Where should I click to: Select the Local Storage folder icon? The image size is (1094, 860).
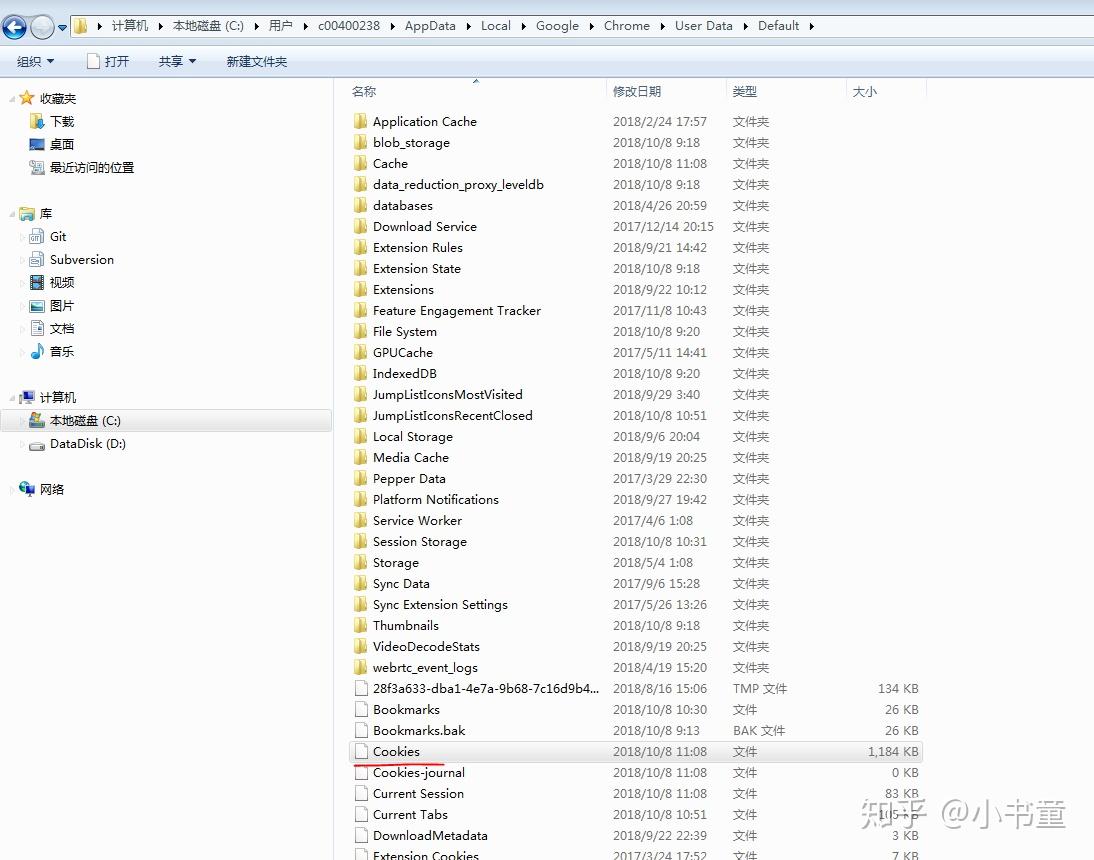click(360, 437)
